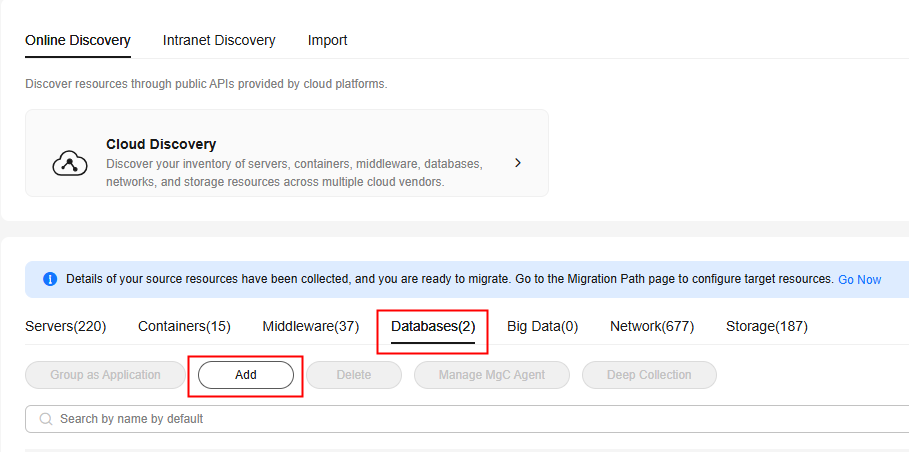909x452 pixels.
Task: Click the search magnifier icon
Action: pos(46,418)
